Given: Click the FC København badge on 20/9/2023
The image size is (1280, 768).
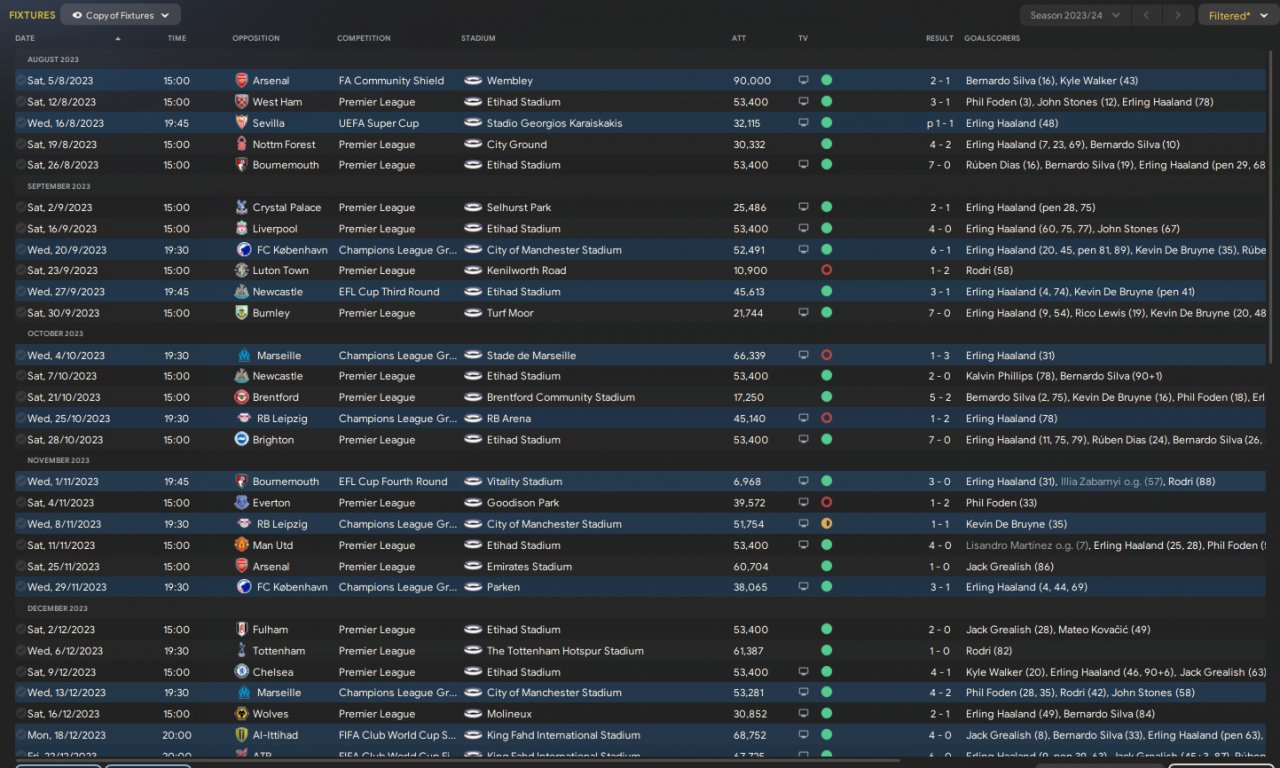Looking at the screenshot, I should pyautogui.click(x=244, y=250).
